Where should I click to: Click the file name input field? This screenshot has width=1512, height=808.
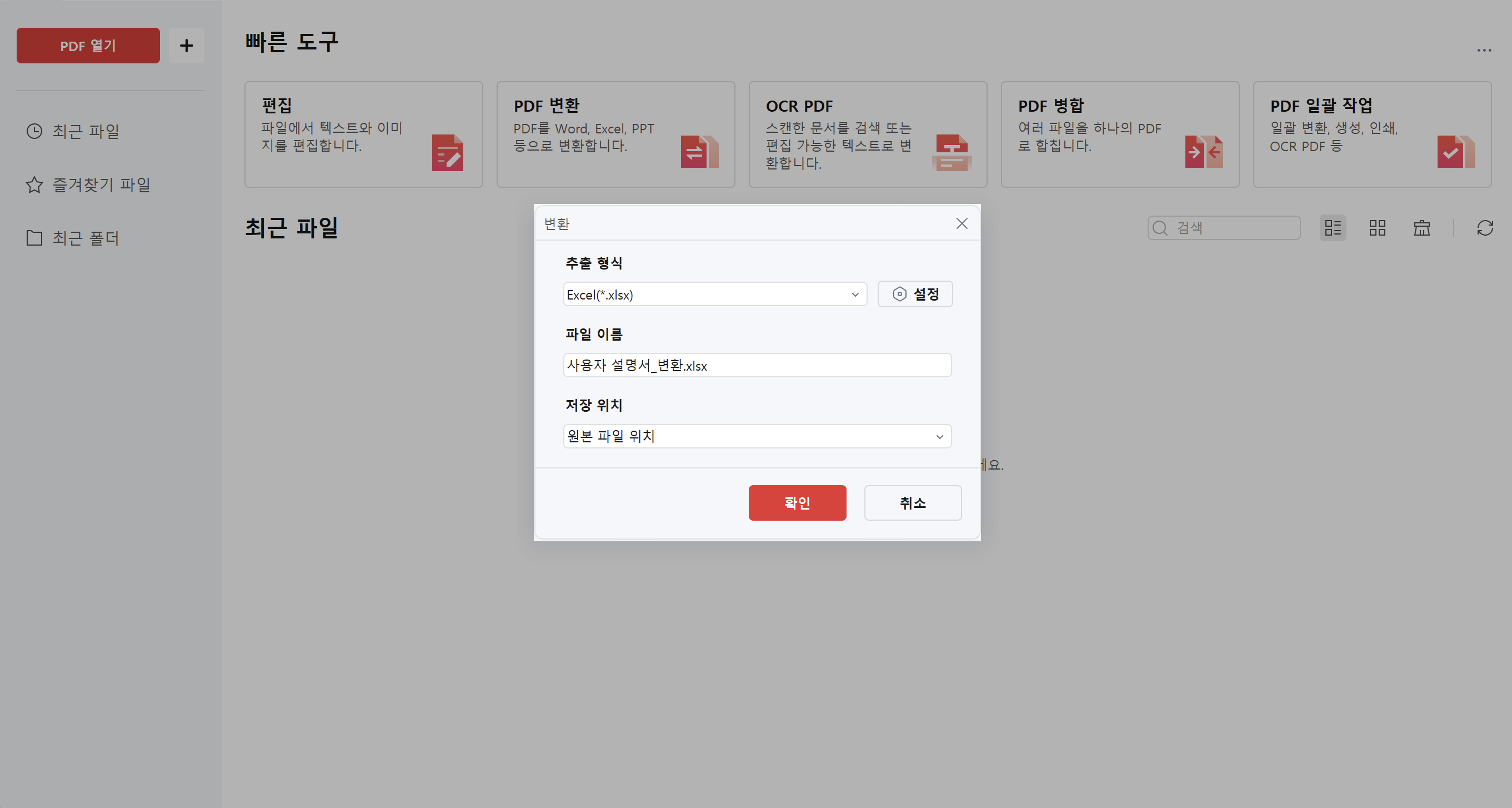(756, 365)
